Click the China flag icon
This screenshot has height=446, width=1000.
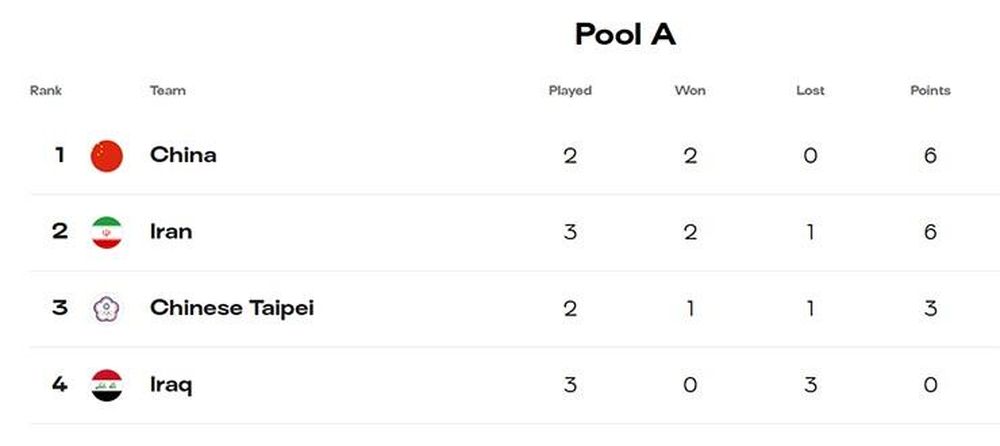click(x=107, y=156)
